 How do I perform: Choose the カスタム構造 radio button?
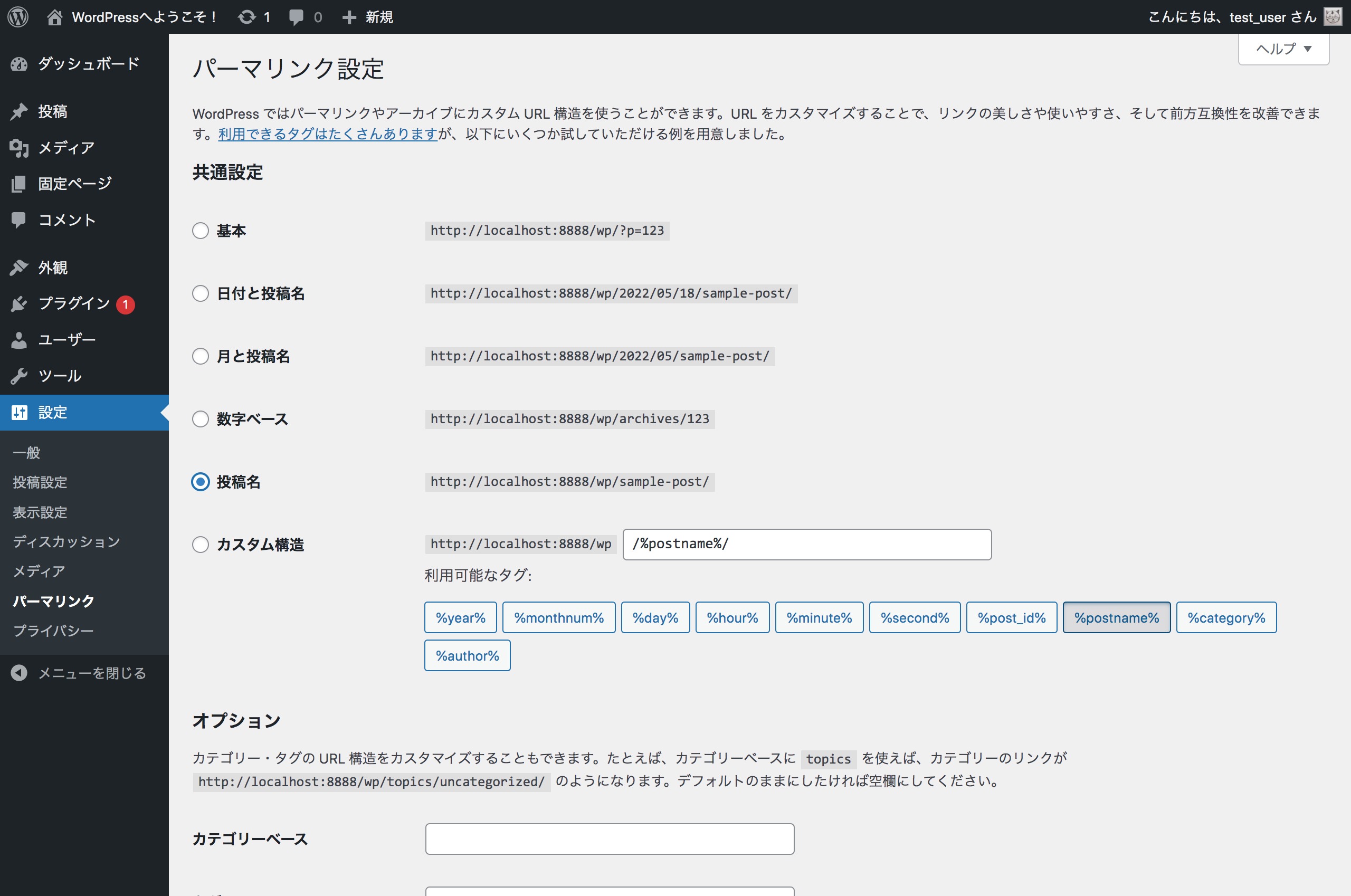(201, 544)
